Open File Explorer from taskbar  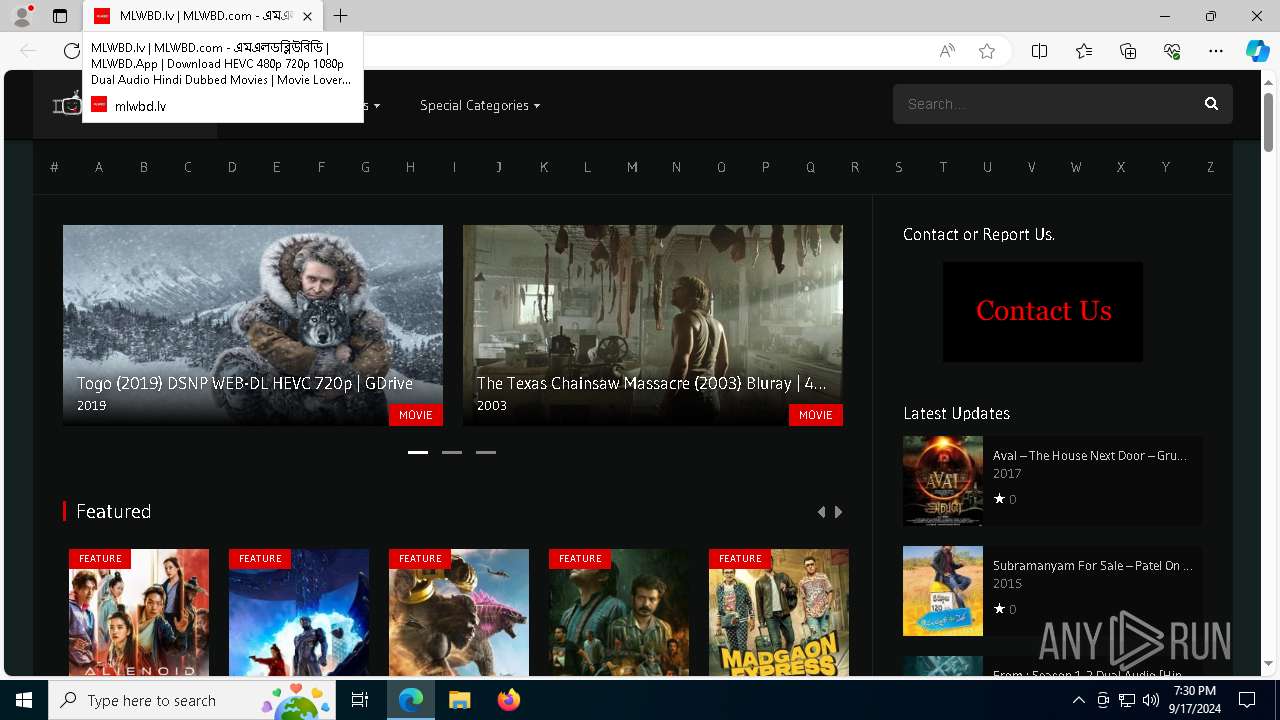[x=459, y=700]
